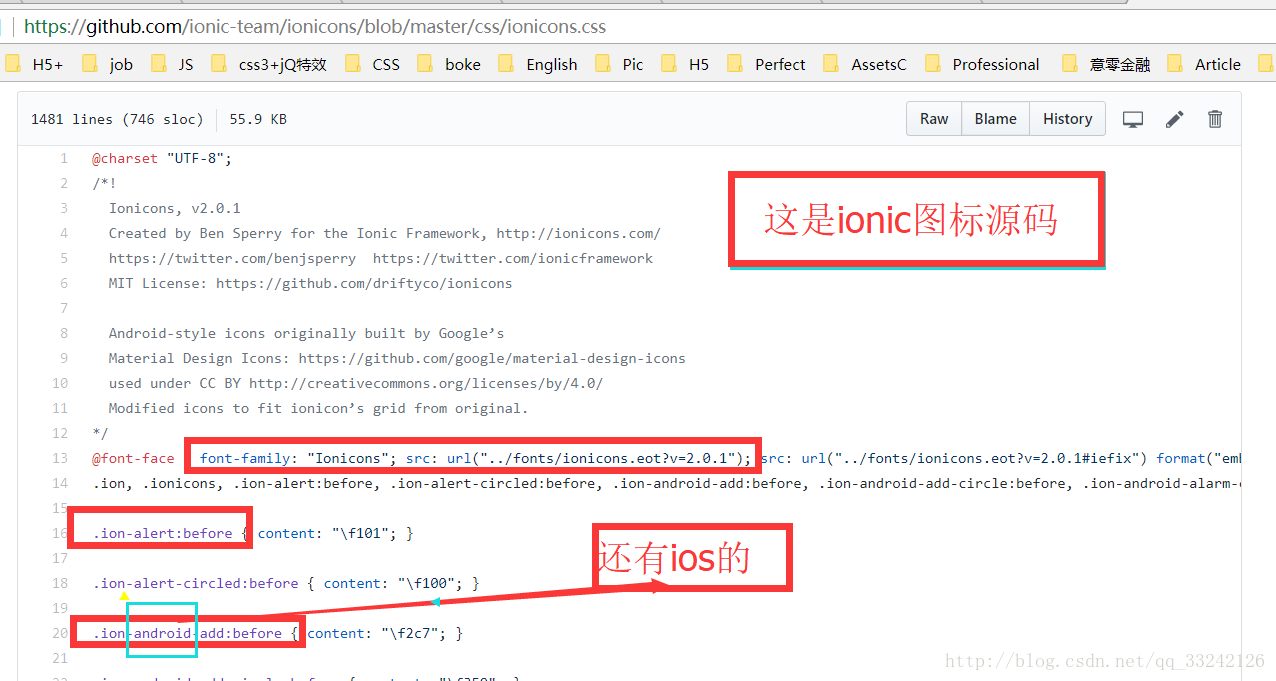
Task: Open the Article bookmark folder
Action: (1204, 64)
